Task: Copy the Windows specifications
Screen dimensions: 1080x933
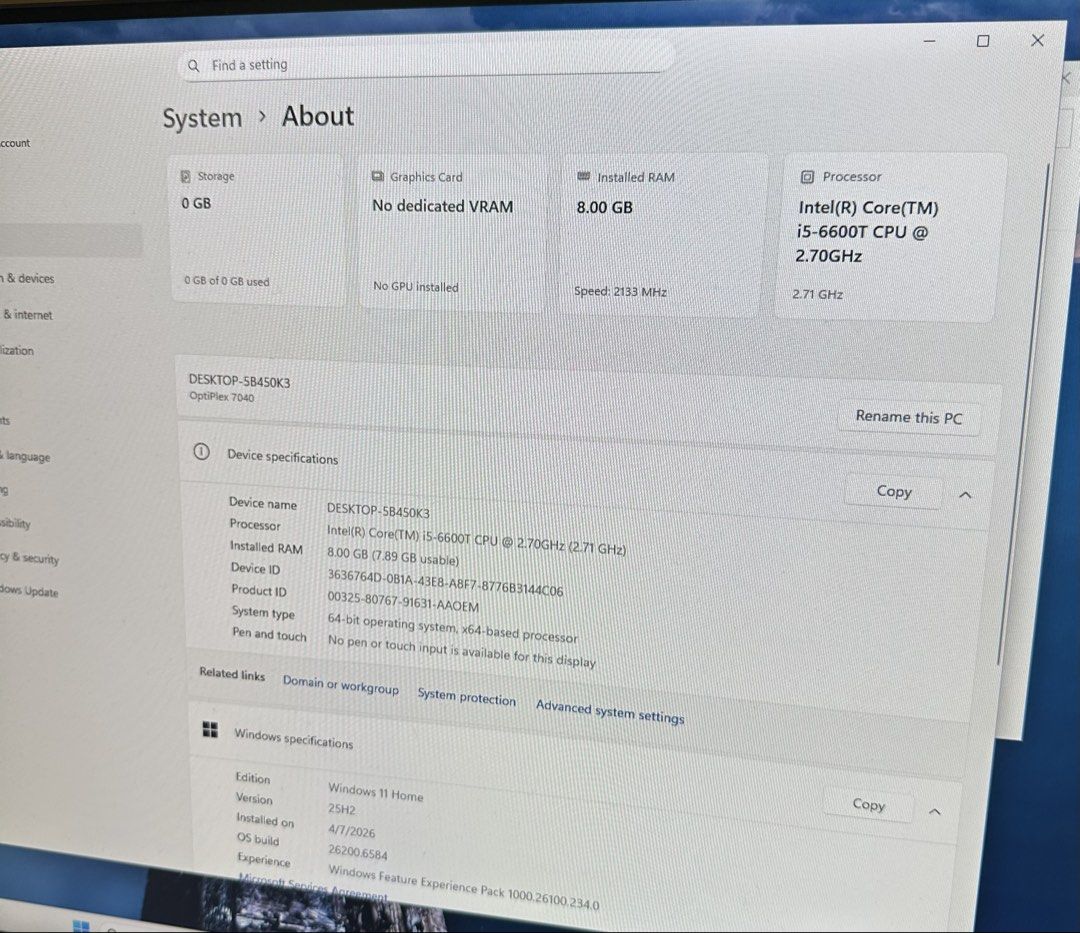Action: tap(868, 804)
